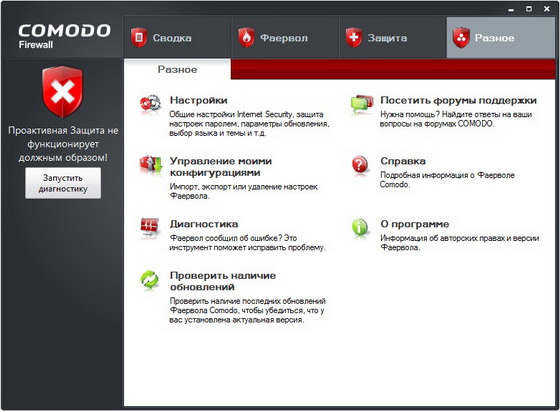560x412 pixels.
Task: Open Управление моими конфигурациями link
Action: (221, 167)
